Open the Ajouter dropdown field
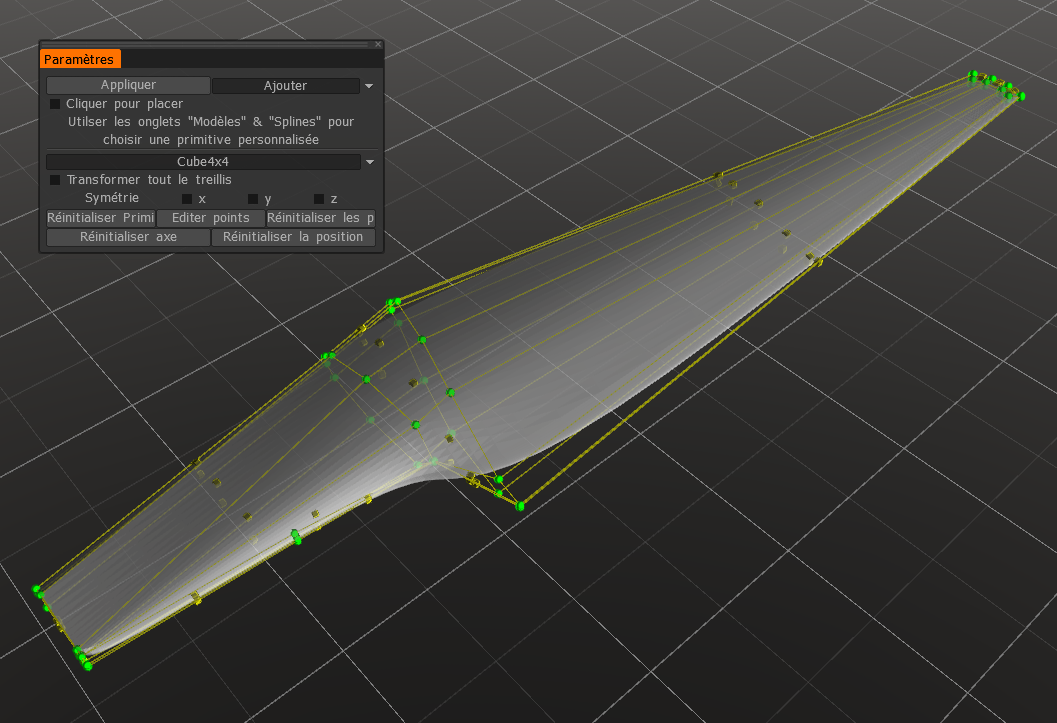The image size is (1057, 723). pos(286,86)
